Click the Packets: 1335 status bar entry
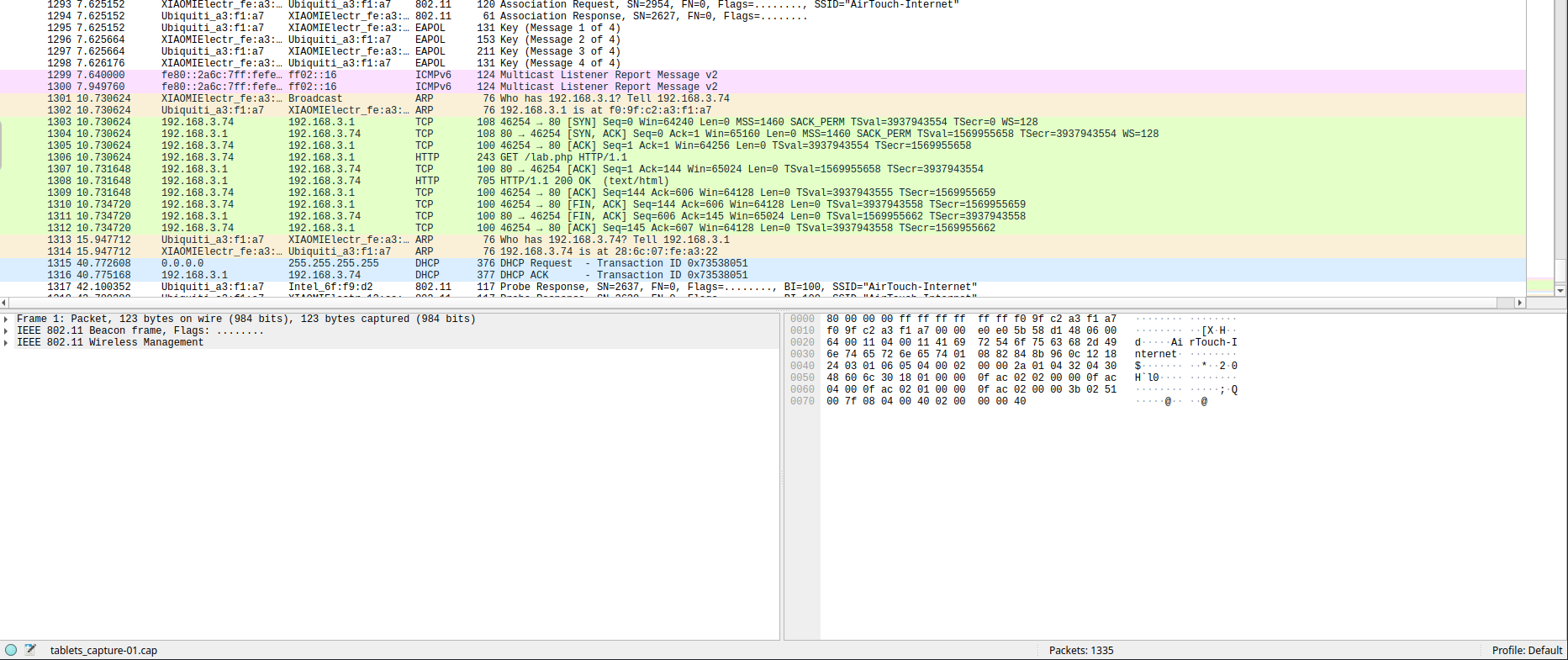Image resolution: width=1568 pixels, height=660 pixels. tap(1081, 650)
